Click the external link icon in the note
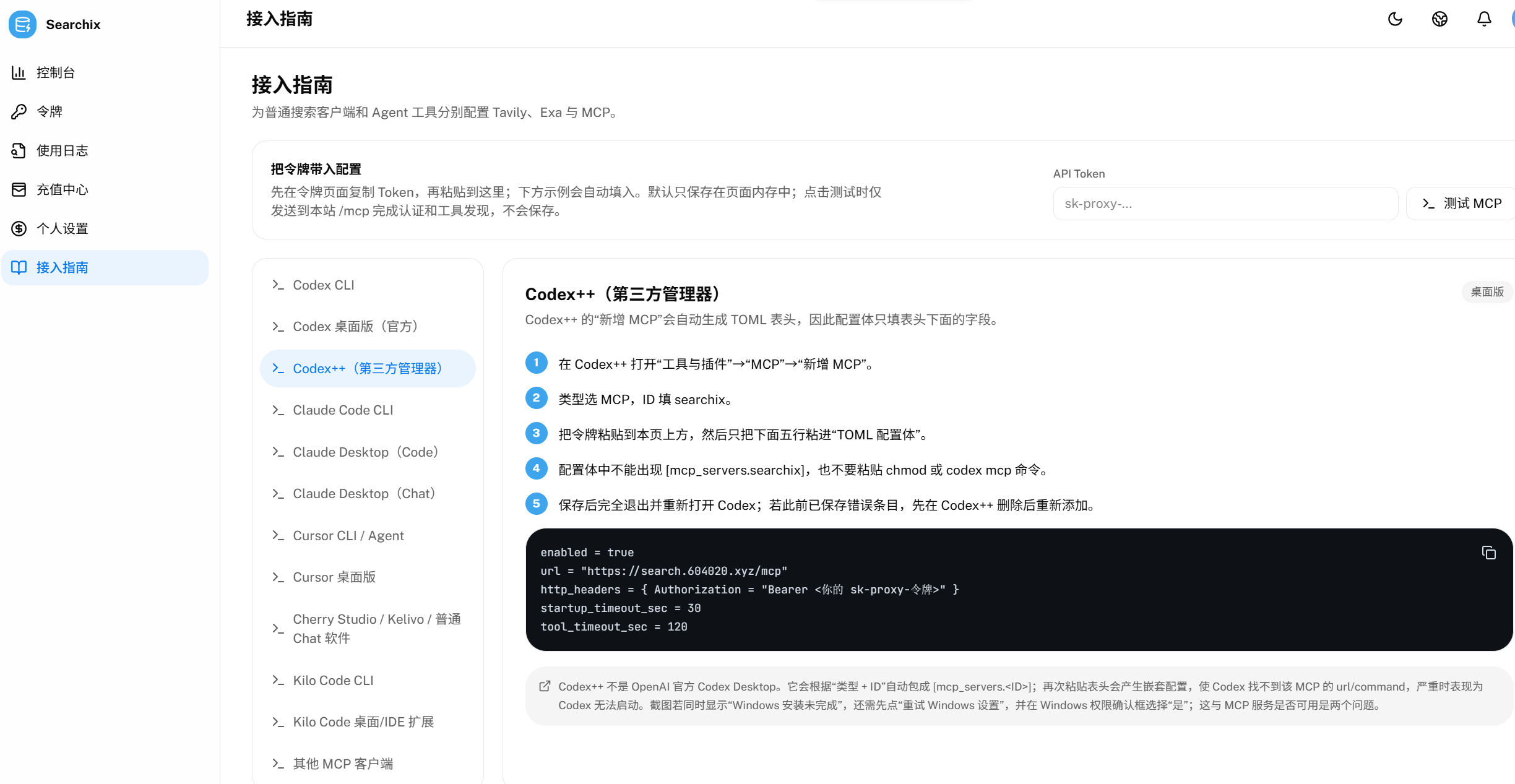This screenshot has height=784, width=1515. (545, 686)
